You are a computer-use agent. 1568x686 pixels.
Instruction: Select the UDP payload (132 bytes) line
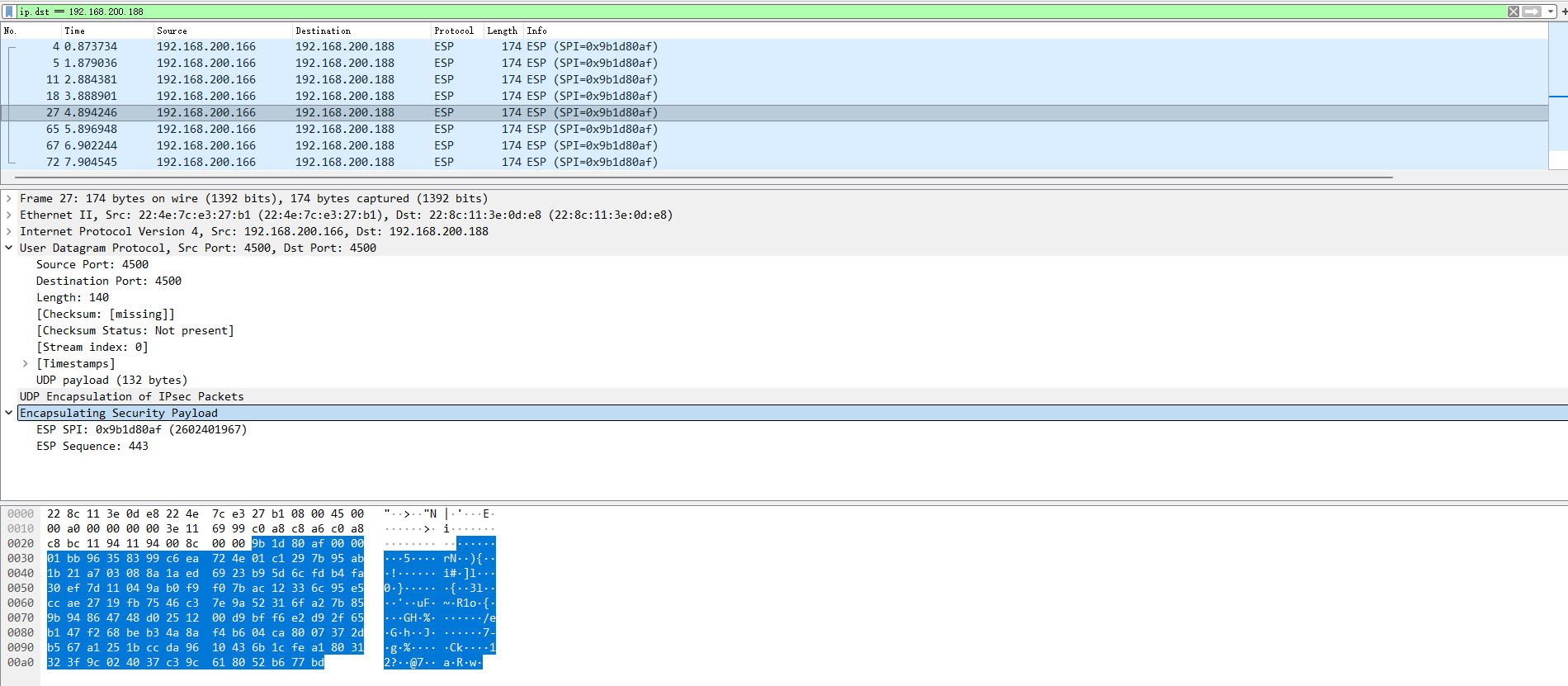[x=112, y=381]
